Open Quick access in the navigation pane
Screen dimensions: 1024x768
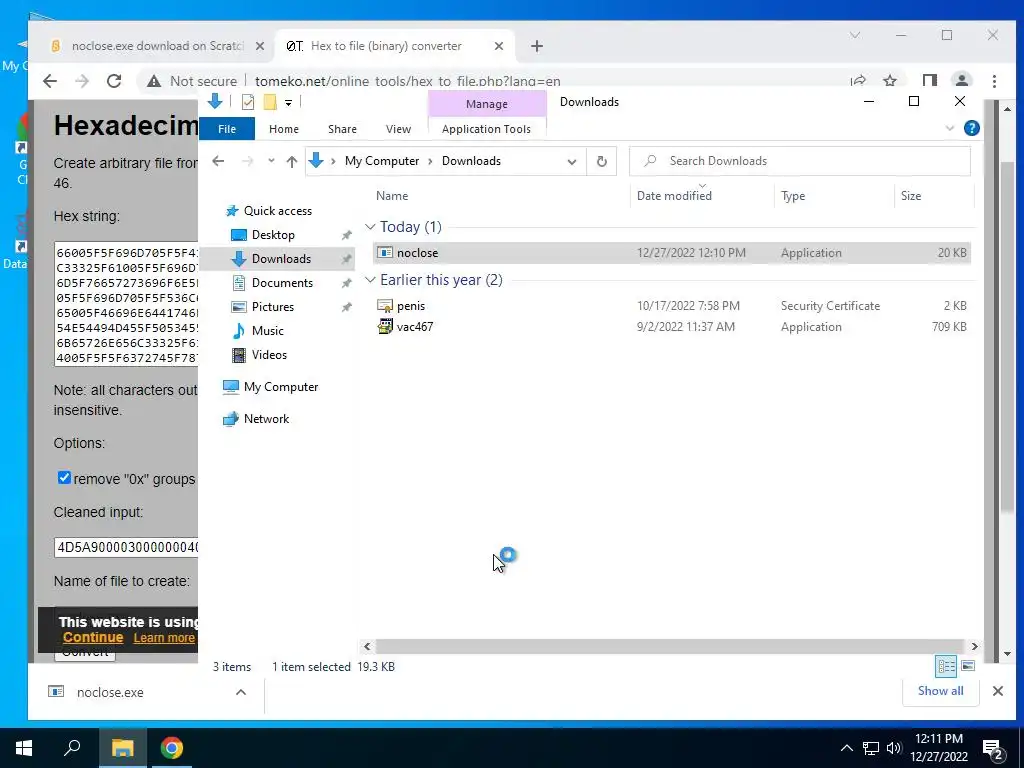[277, 211]
